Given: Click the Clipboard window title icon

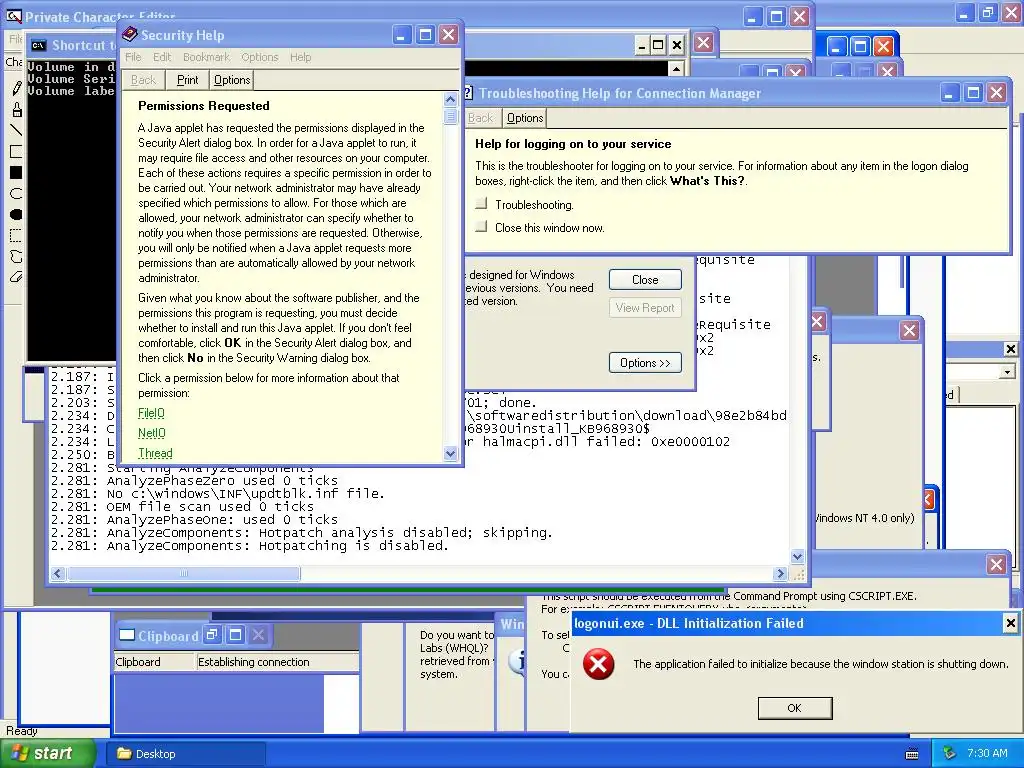Looking at the screenshot, I should (127, 635).
